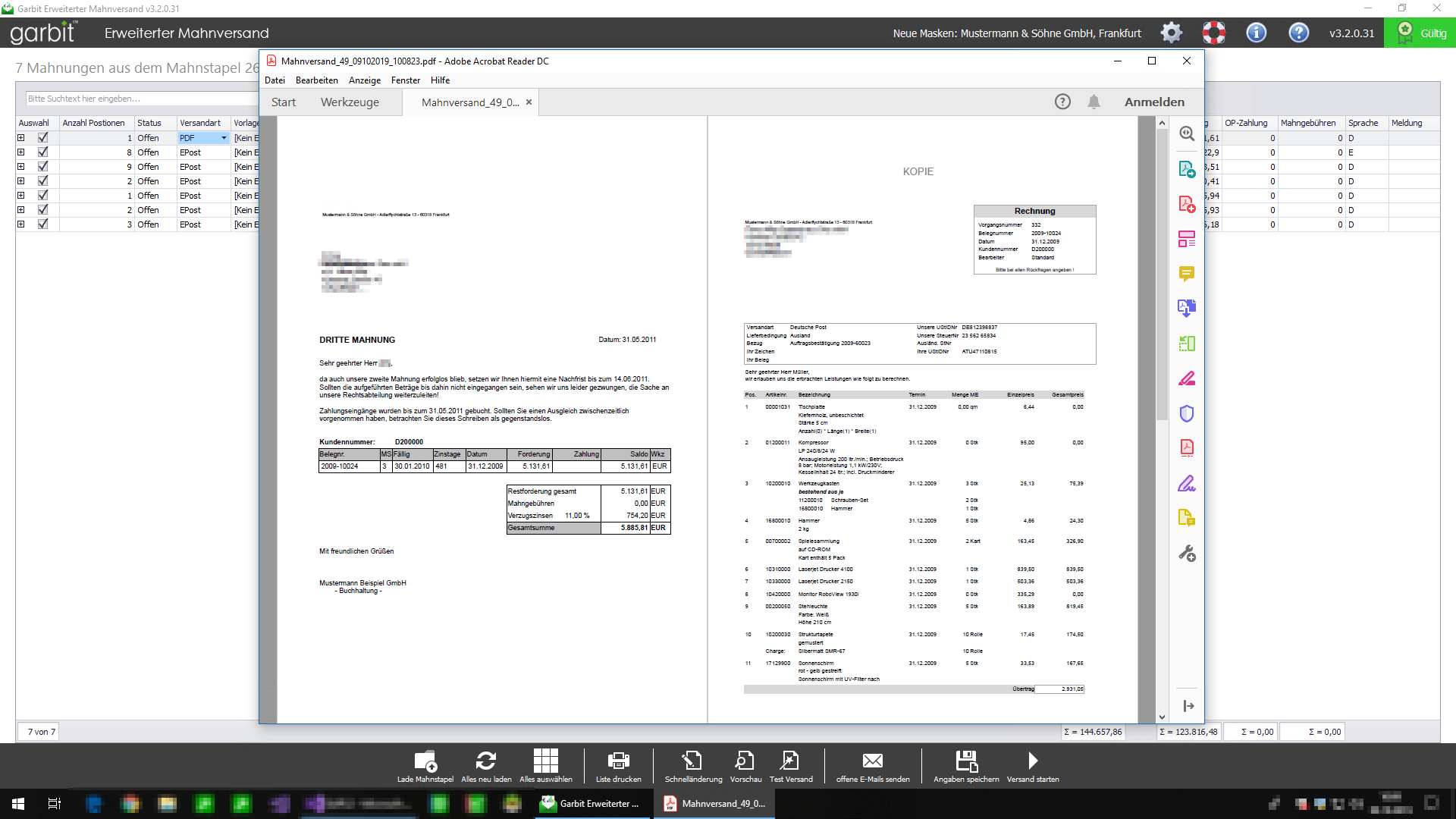Expand the row with 9 Postionen
This screenshot has width=1456, height=819.
point(21,167)
